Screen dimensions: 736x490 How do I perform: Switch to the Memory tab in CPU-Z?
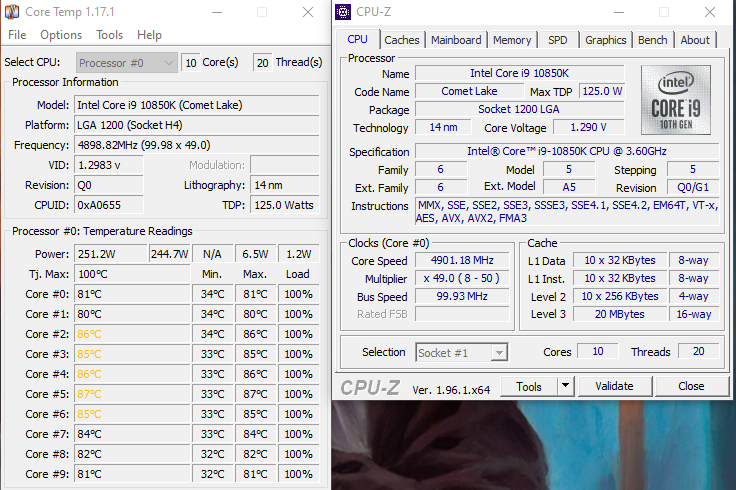[x=512, y=40]
